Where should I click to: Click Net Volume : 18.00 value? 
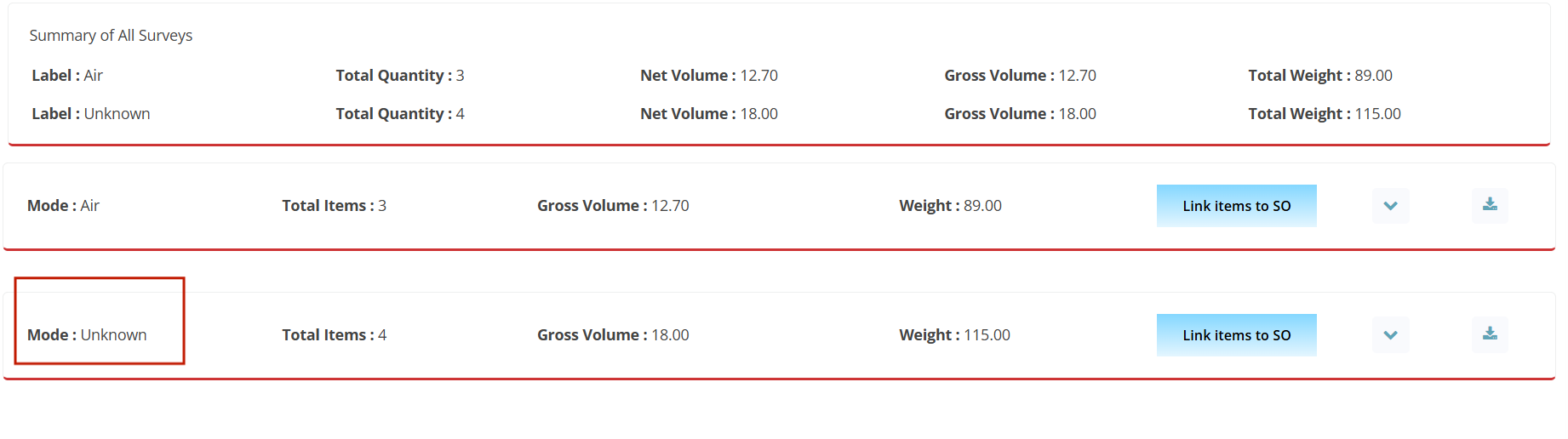point(709,114)
